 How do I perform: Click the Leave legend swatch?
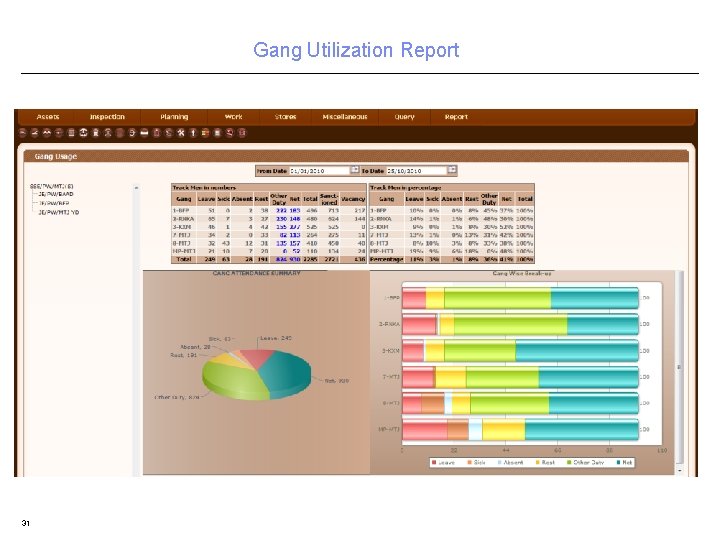434,462
